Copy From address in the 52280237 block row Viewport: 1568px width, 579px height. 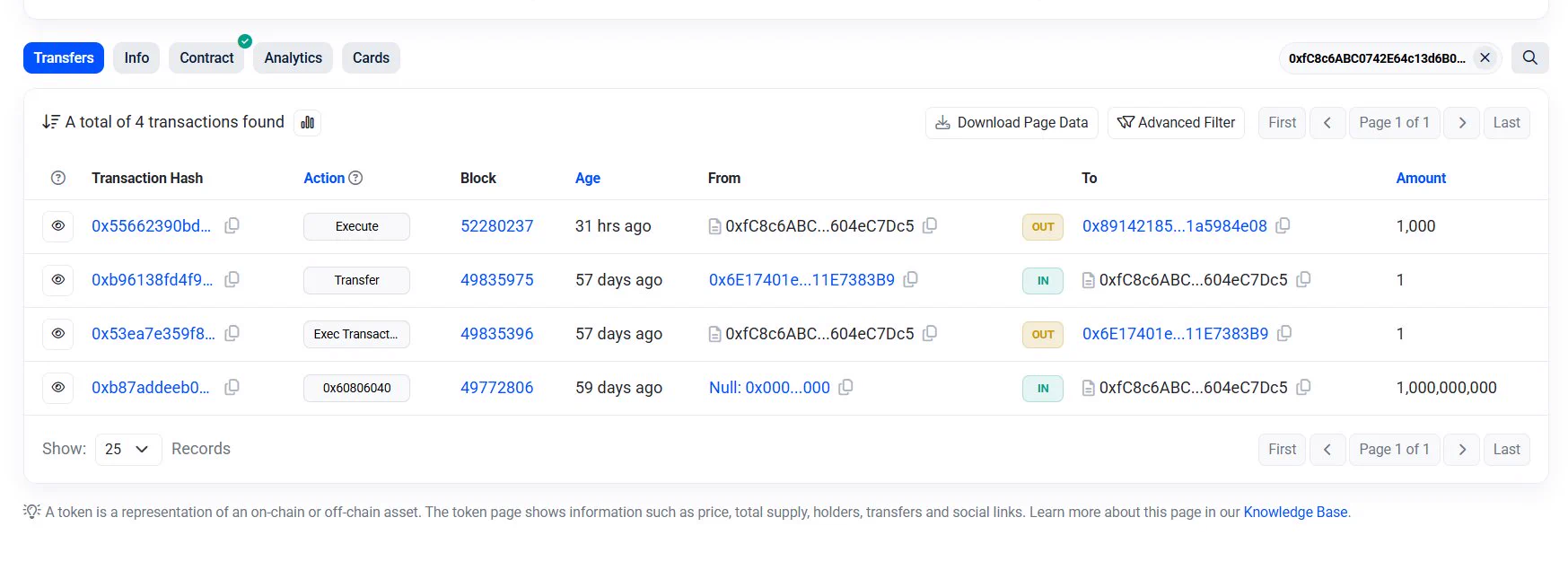click(x=930, y=225)
